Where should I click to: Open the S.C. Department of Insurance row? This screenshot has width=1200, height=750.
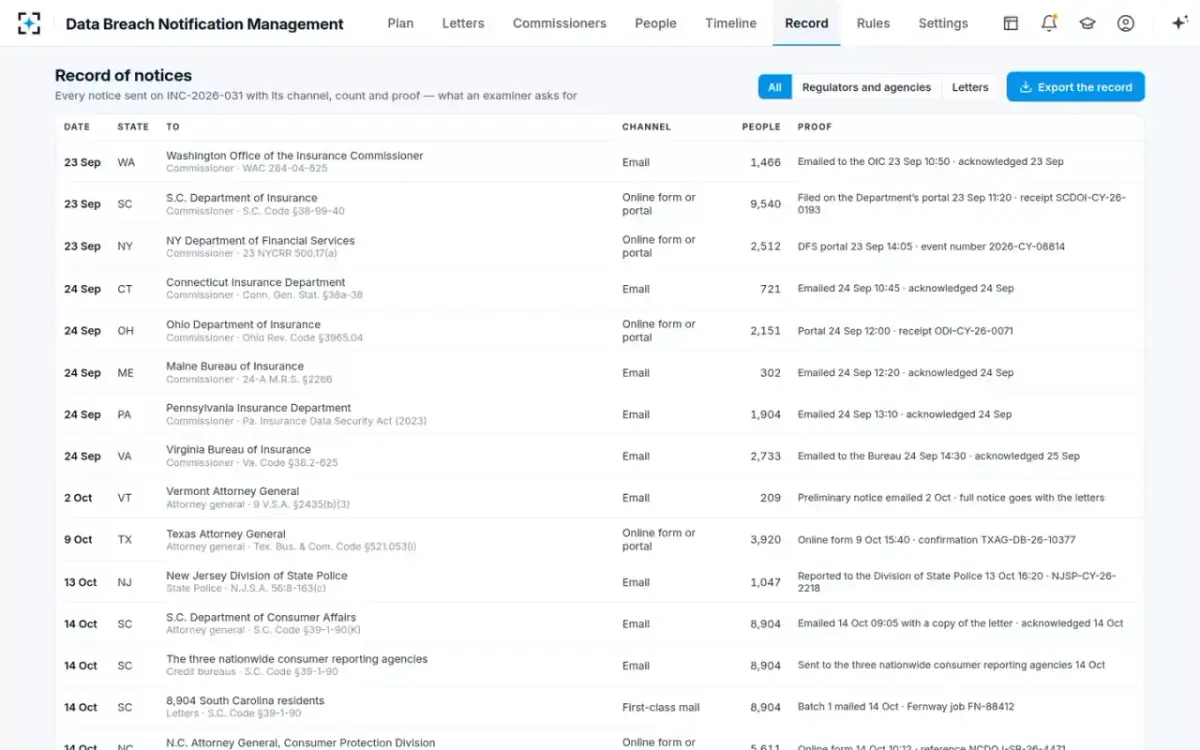coord(600,204)
